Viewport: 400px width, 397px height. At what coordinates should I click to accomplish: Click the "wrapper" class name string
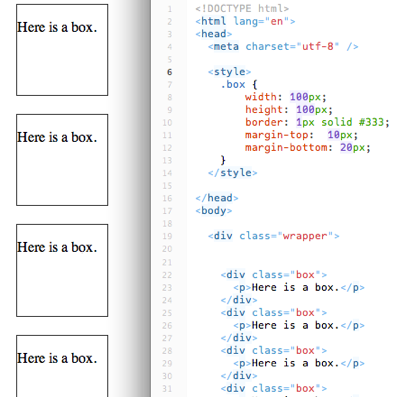click(305, 236)
